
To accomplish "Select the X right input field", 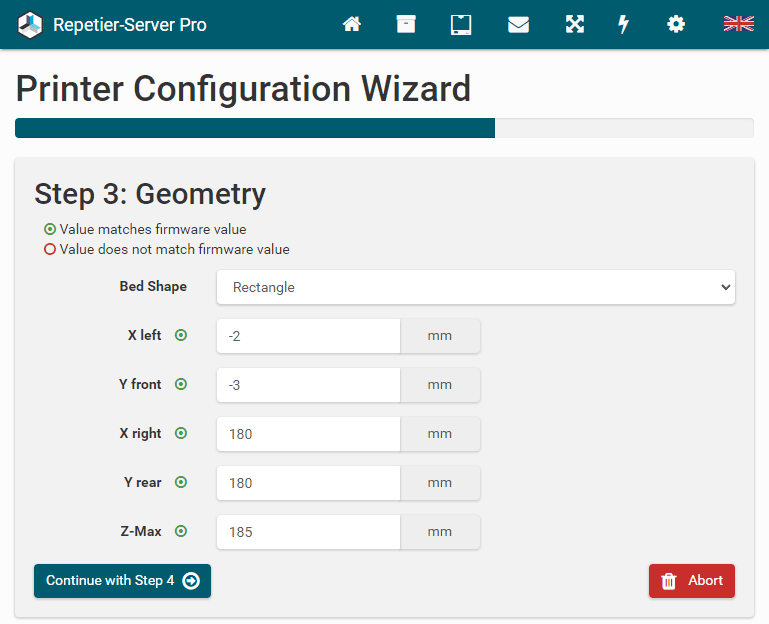I will tap(308, 434).
